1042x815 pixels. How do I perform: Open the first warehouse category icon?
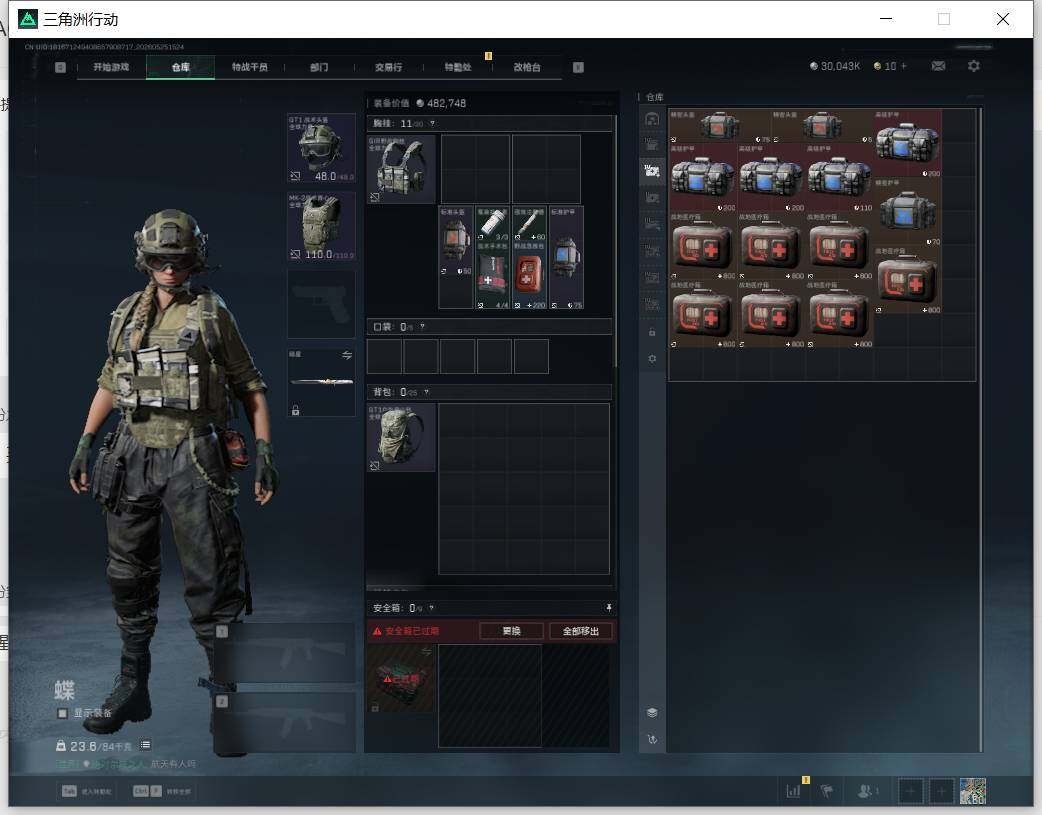point(653,119)
